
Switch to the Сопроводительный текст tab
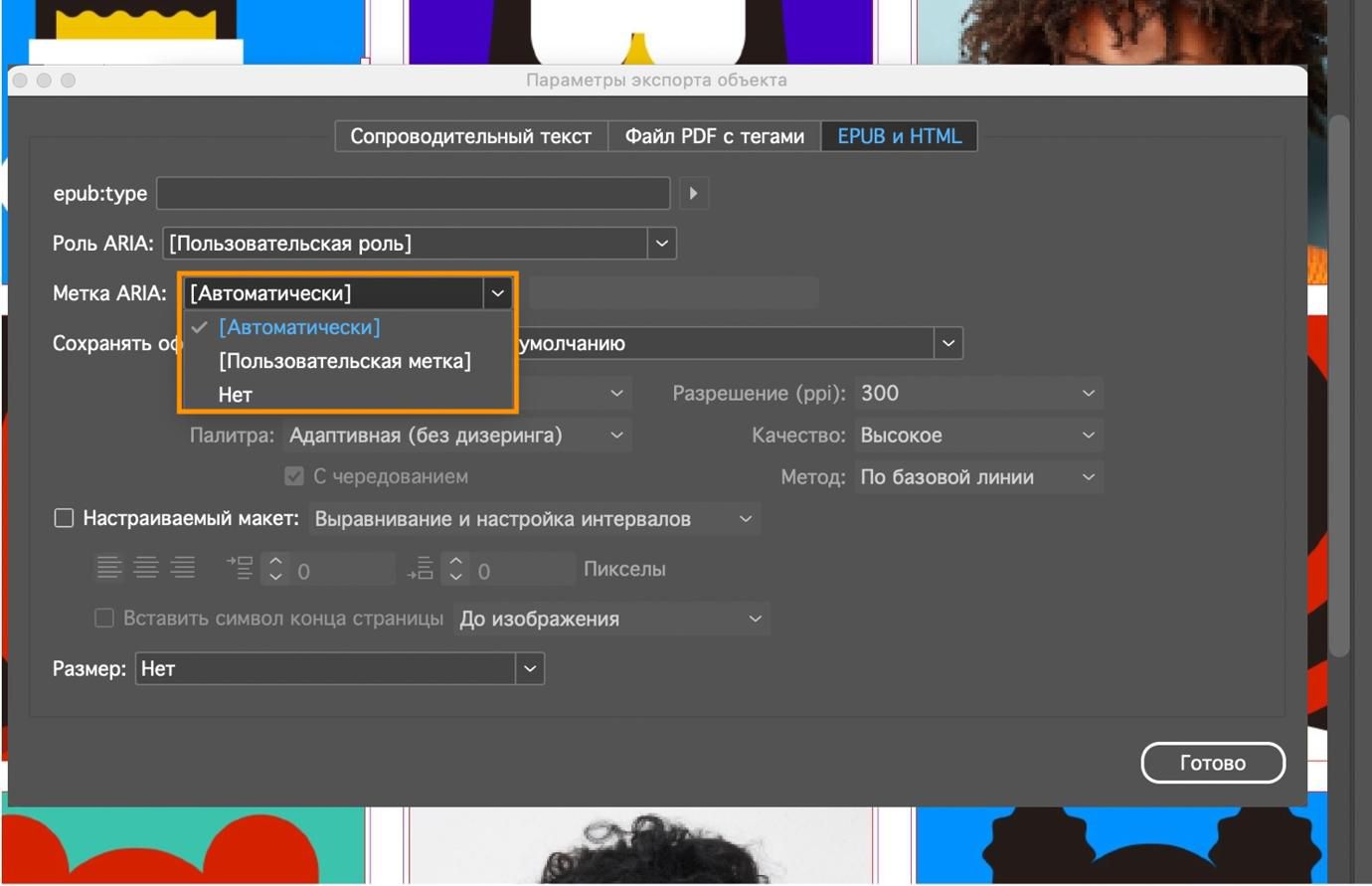[471, 136]
